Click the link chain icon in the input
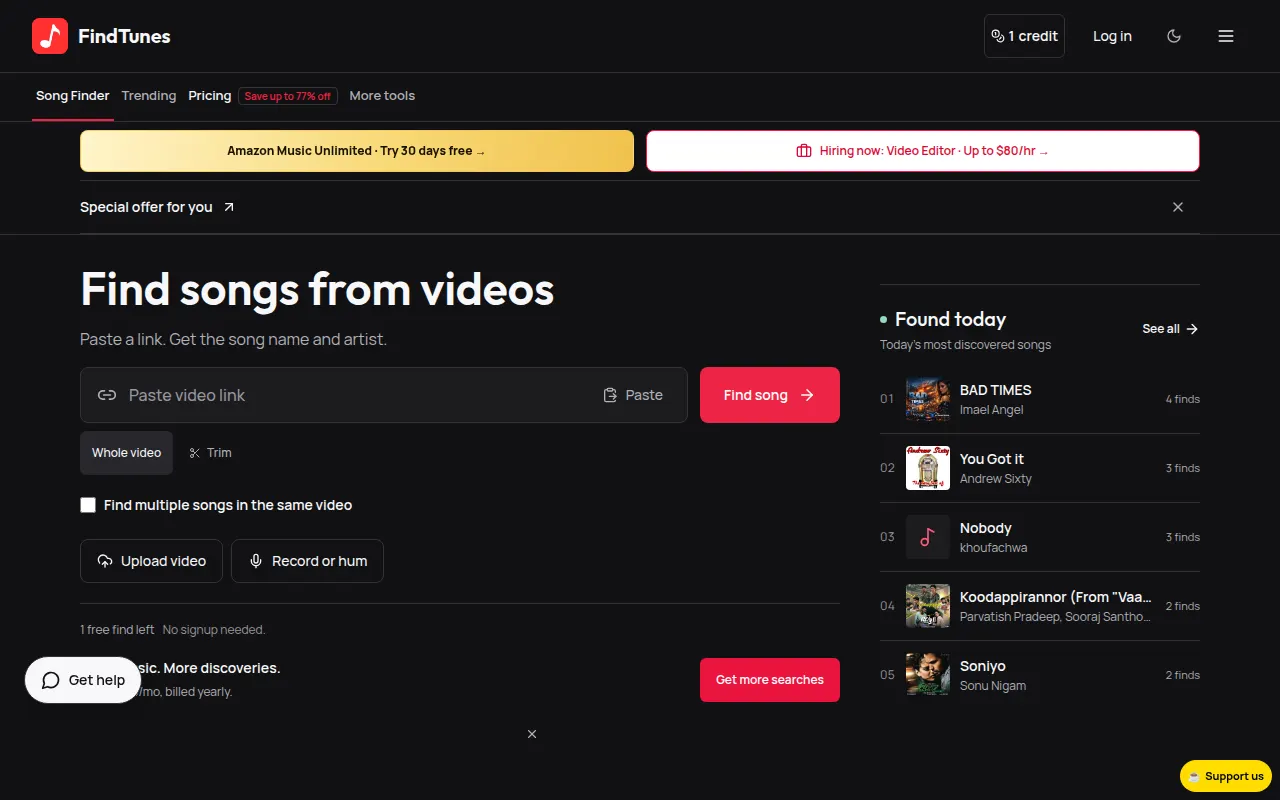 pyautogui.click(x=107, y=395)
